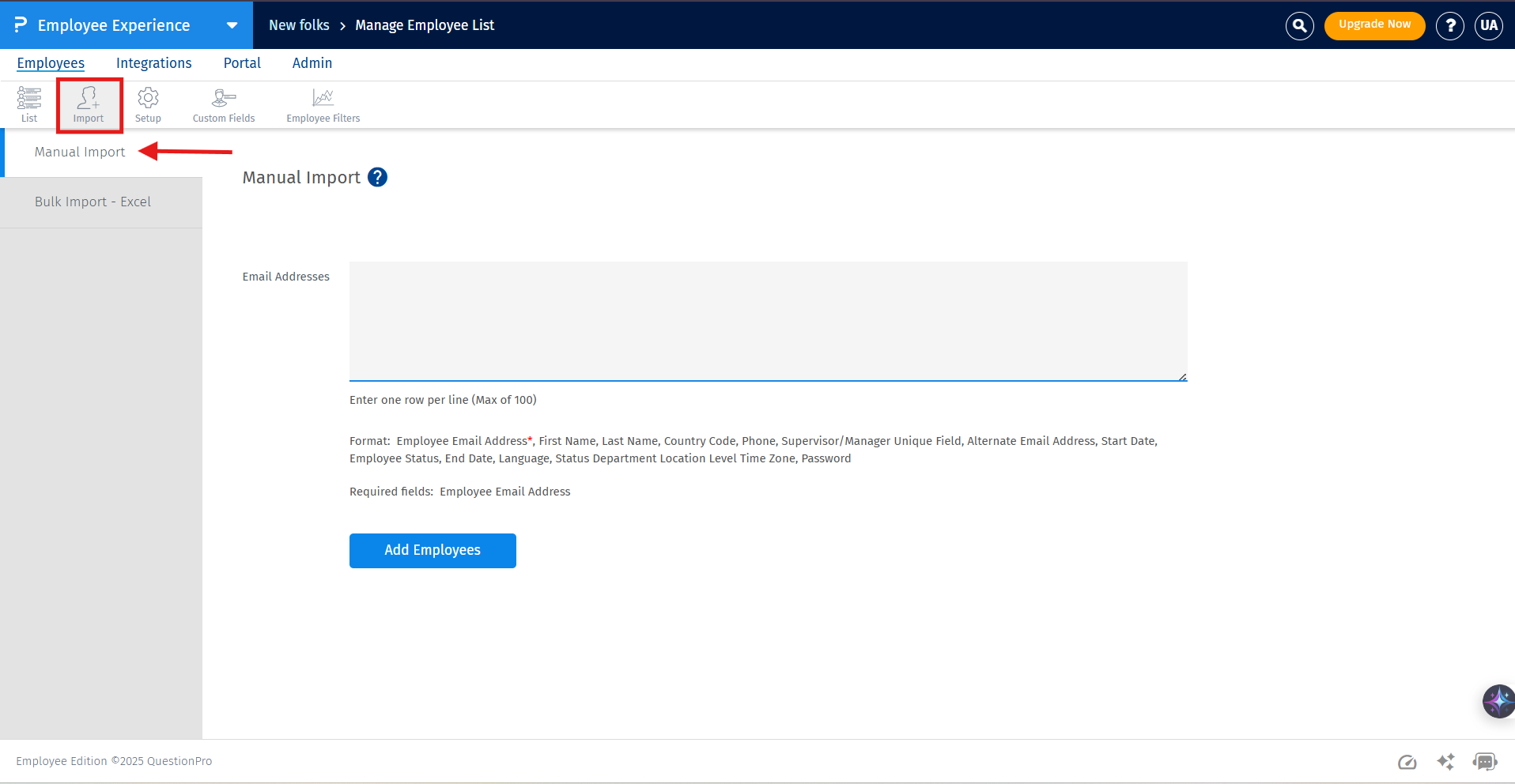This screenshot has height=784, width=1515.
Task: Open help via the question mark icon
Action: (x=1449, y=24)
